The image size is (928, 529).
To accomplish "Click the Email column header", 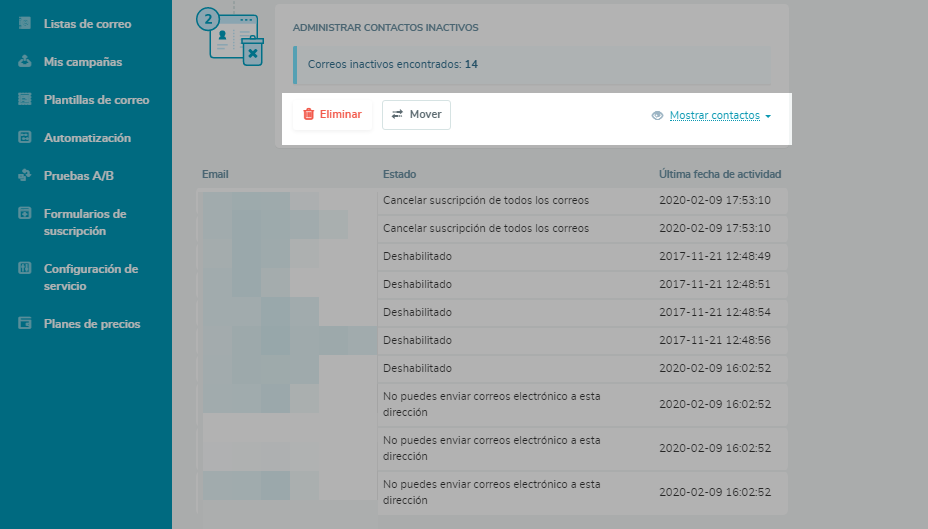I will pos(215,174).
